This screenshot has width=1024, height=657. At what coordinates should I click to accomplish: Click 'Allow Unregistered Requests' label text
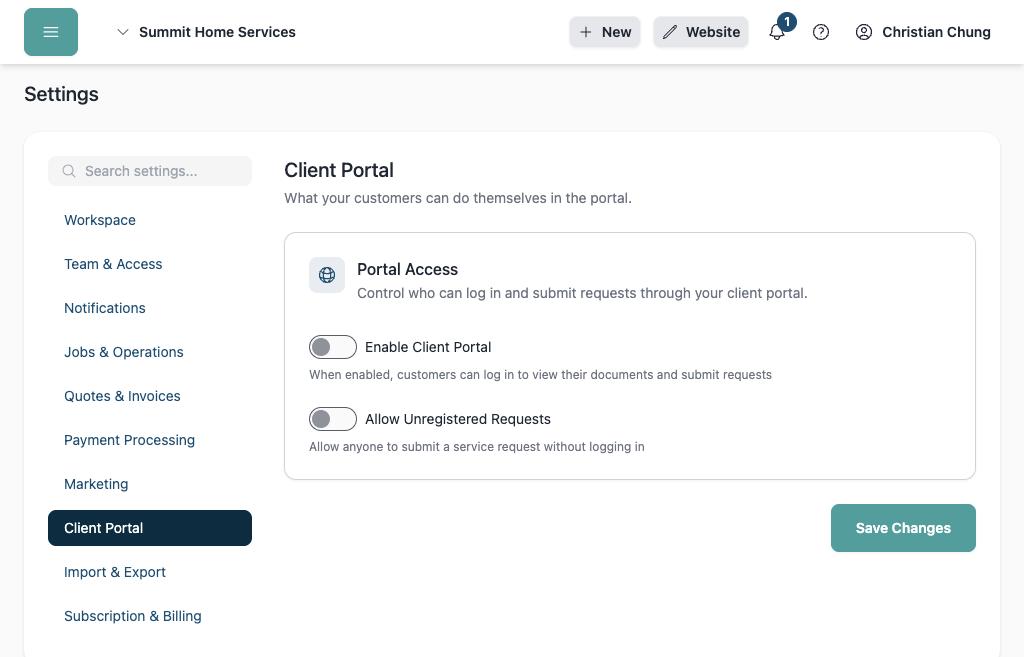(458, 419)
